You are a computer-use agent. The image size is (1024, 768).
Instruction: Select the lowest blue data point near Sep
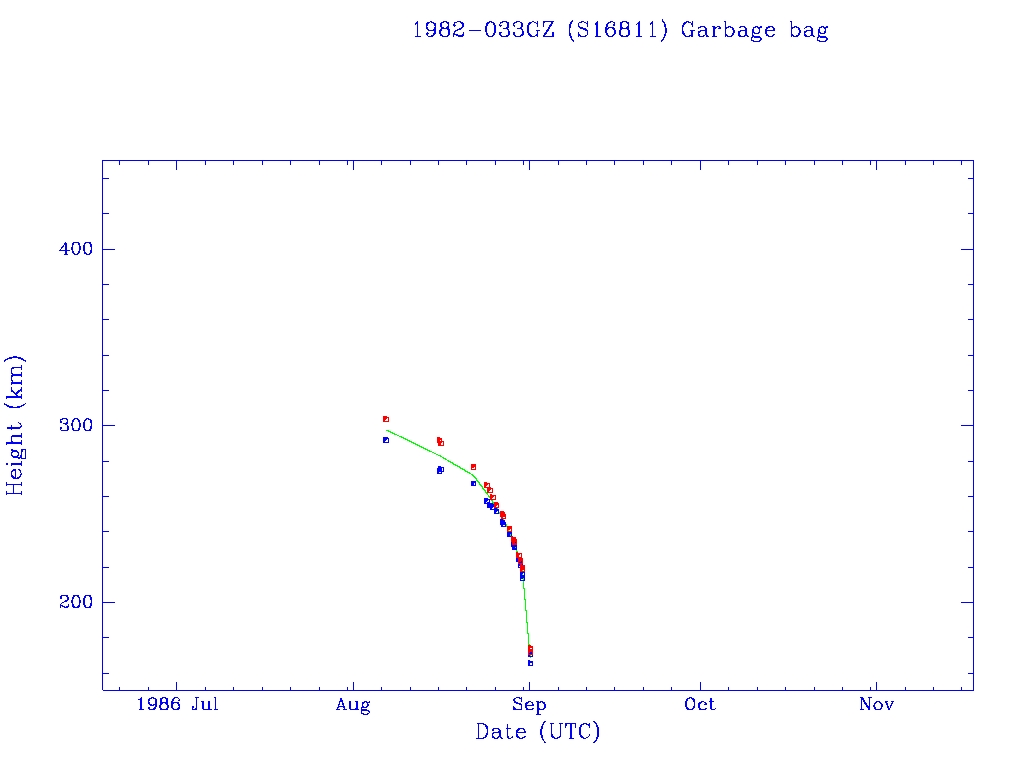click(x=530, y=663)
